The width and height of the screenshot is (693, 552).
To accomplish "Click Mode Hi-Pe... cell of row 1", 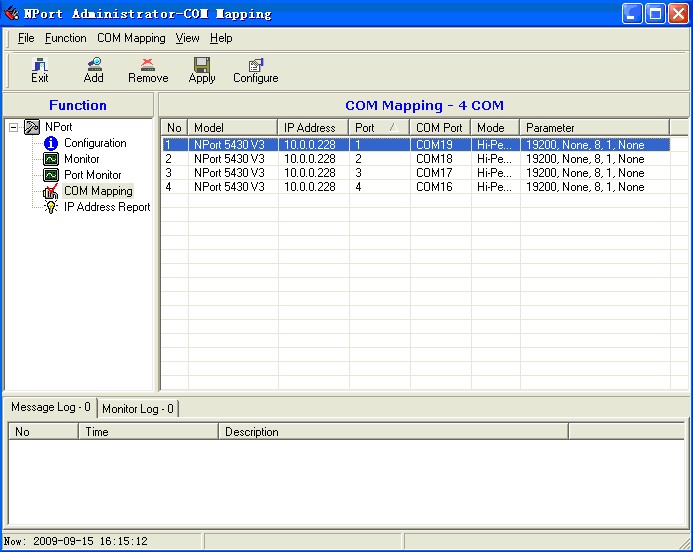I will (495, 145).
